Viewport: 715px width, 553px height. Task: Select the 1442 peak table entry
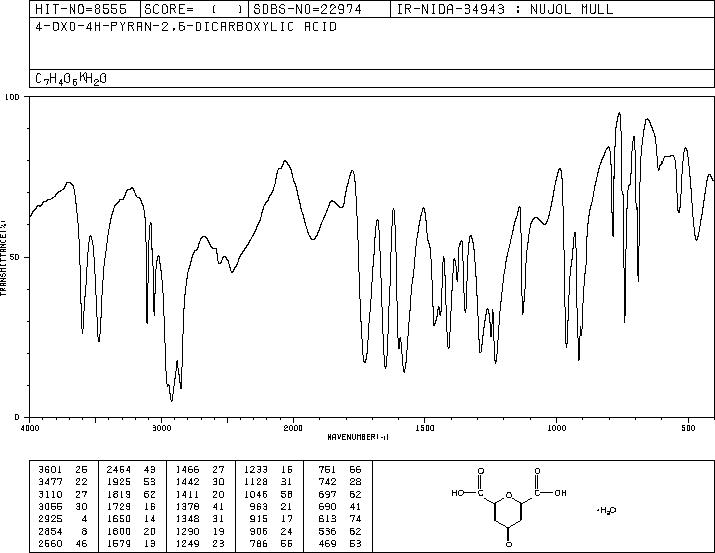click(200, 482)
